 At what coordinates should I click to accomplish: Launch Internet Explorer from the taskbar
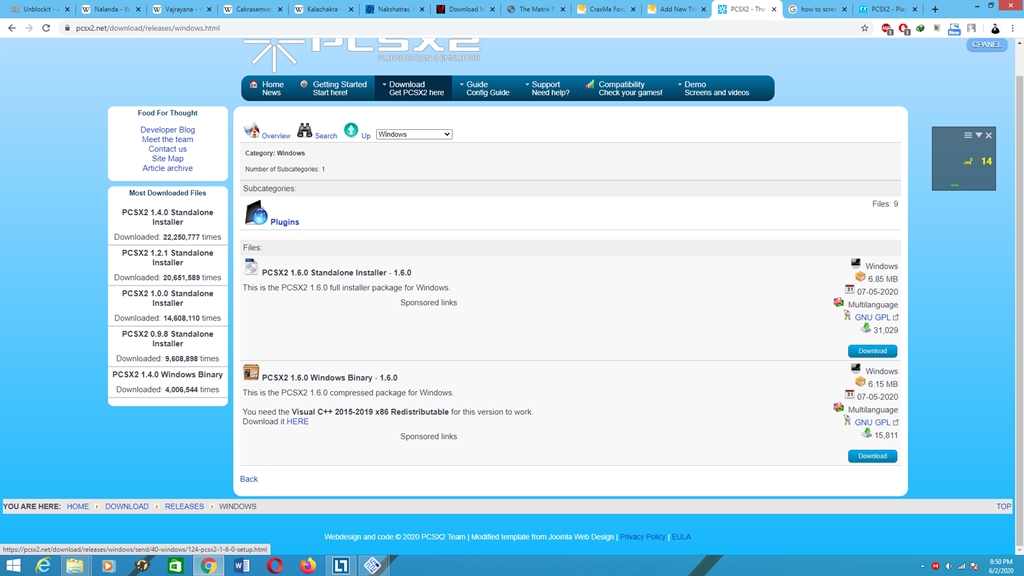[43, 566]
